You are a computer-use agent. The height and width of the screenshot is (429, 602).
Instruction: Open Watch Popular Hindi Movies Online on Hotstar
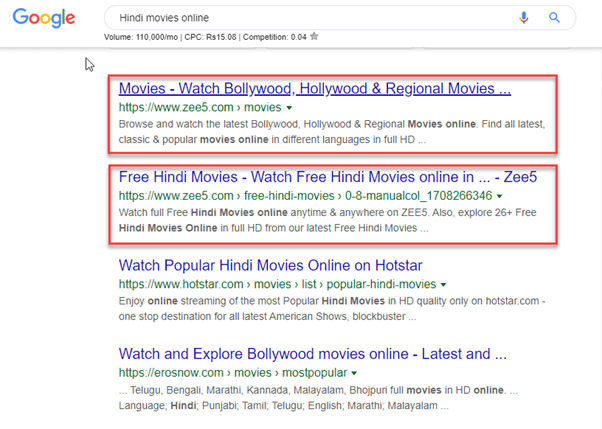pyautogui.click(x=271, y=265)
